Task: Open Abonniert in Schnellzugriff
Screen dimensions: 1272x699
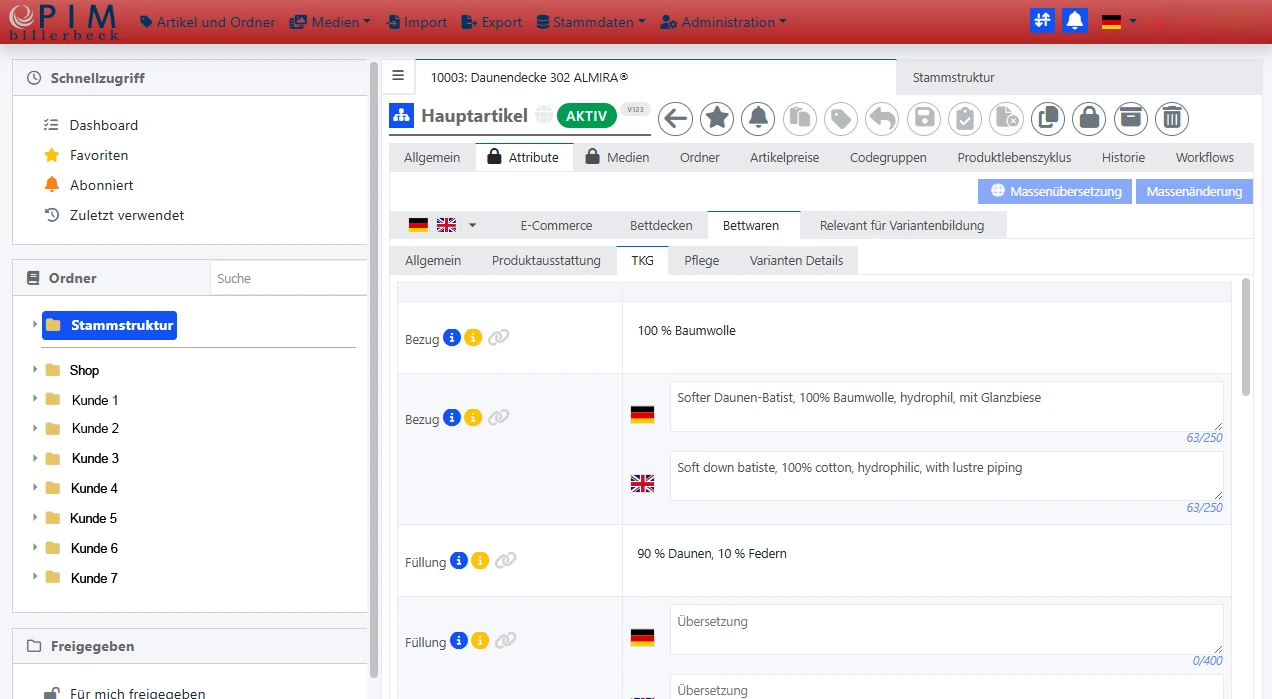Action: [x=101, y=185]
